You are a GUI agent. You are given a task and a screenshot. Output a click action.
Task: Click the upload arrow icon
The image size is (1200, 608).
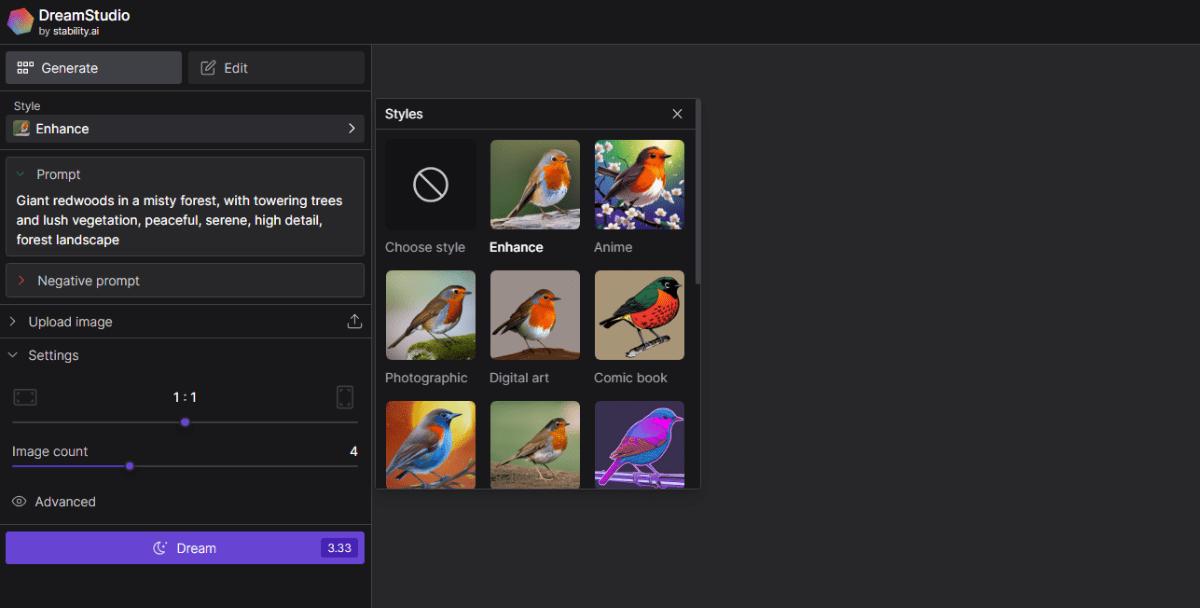point(354,322)
